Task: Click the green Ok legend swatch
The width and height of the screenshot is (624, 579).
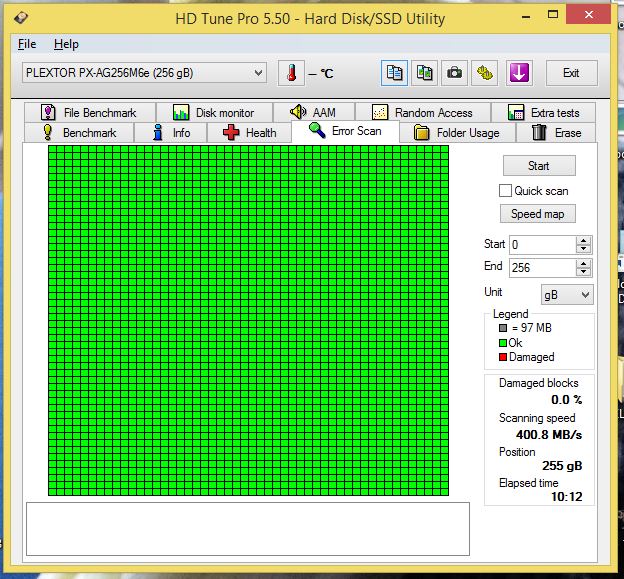Action: [x=503, y=343]
